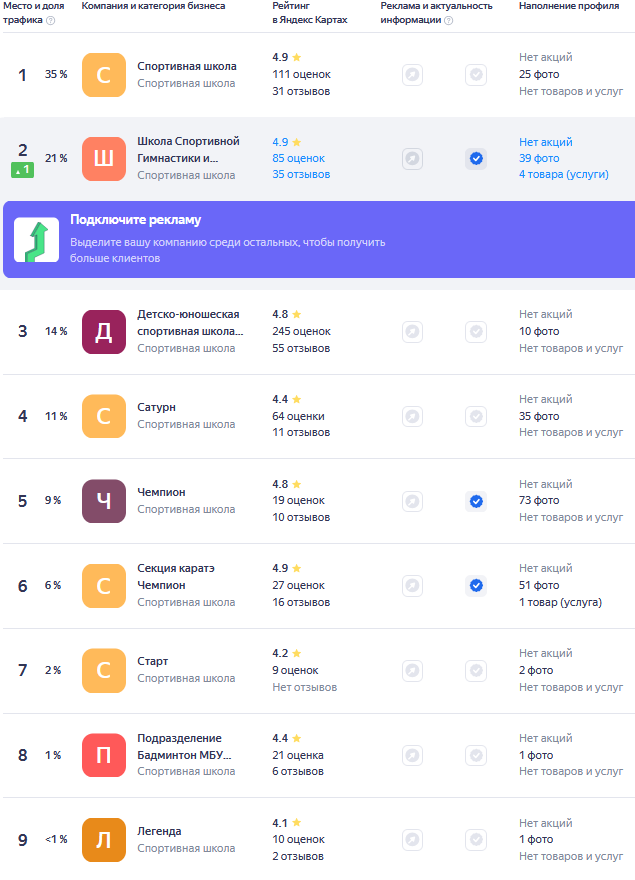Image resolution: width=635 pixels, height=880 pixels.
Task: Click the '21 оценка' text
Action: 298,755
